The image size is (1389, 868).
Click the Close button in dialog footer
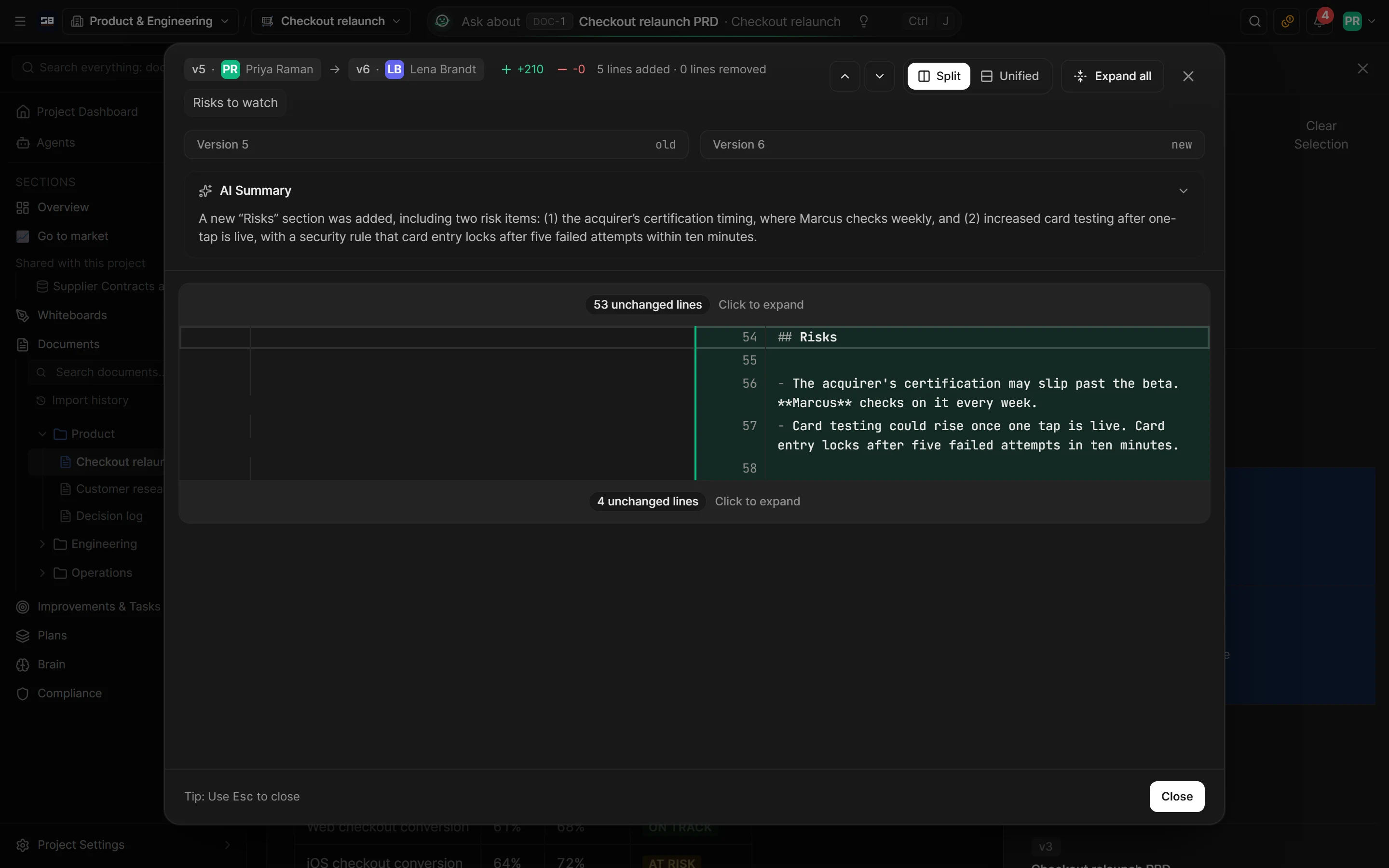(x=1177, y=796)
